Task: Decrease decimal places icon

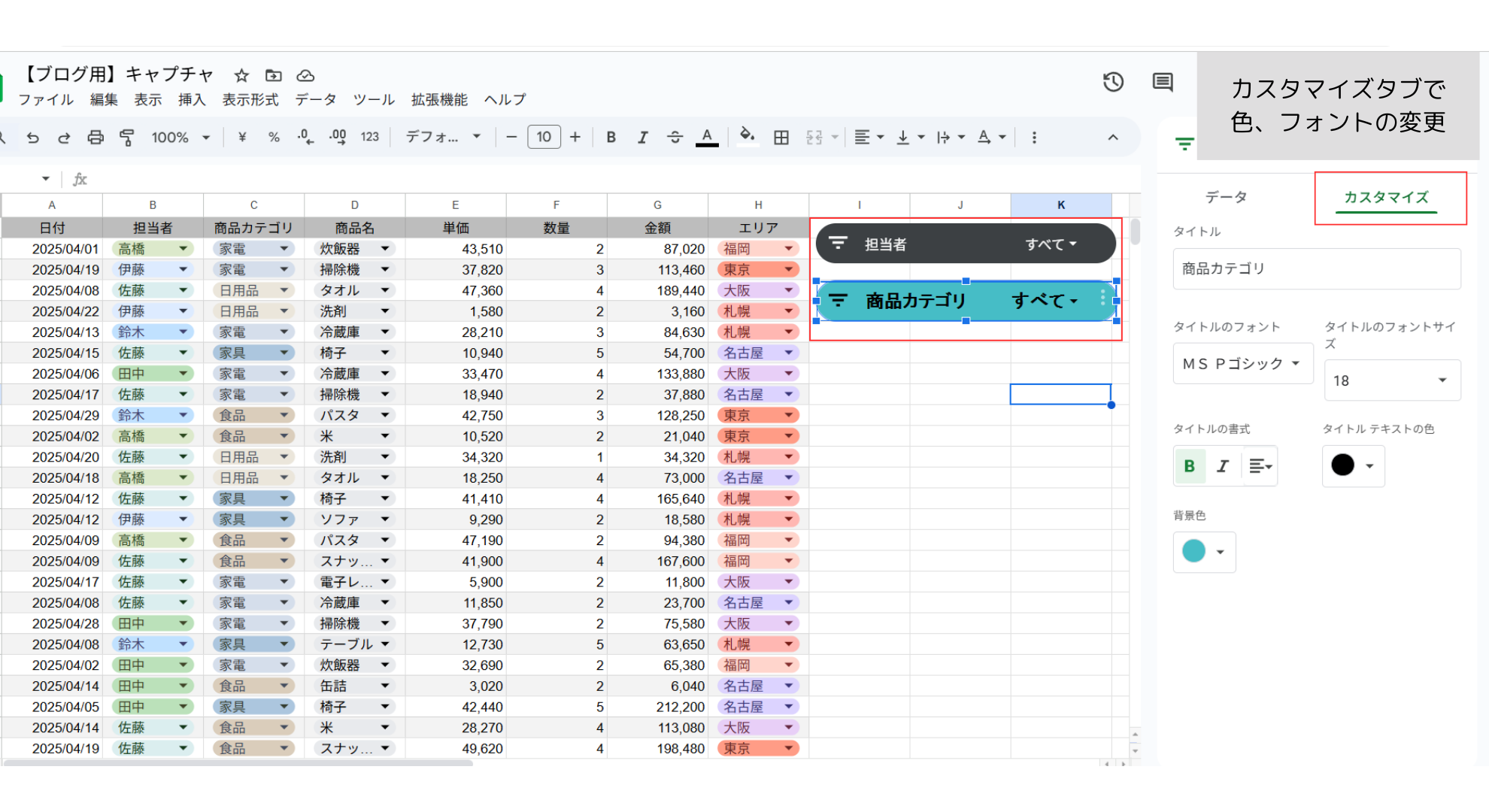Action: click(x=305, y=138)
